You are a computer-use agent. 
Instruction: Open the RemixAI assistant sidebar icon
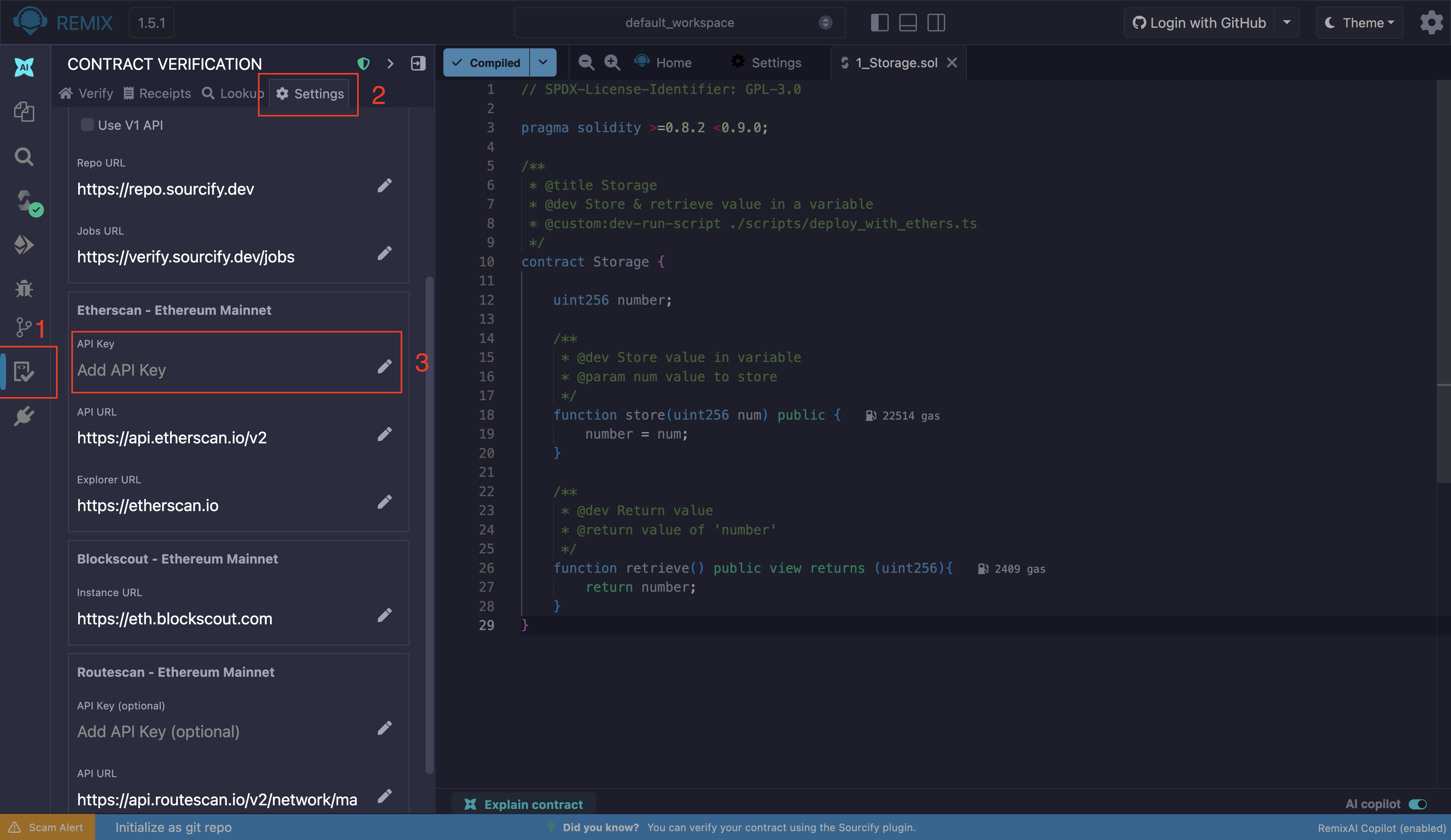pos(24,67)
